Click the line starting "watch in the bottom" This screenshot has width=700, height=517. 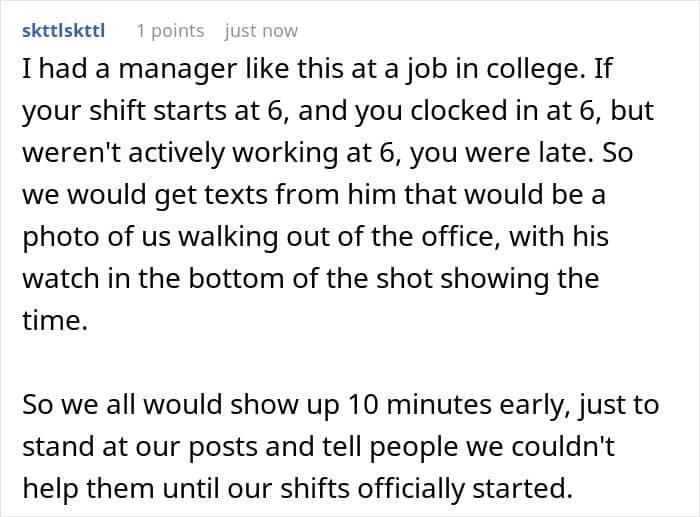click(x=311, y=279)
